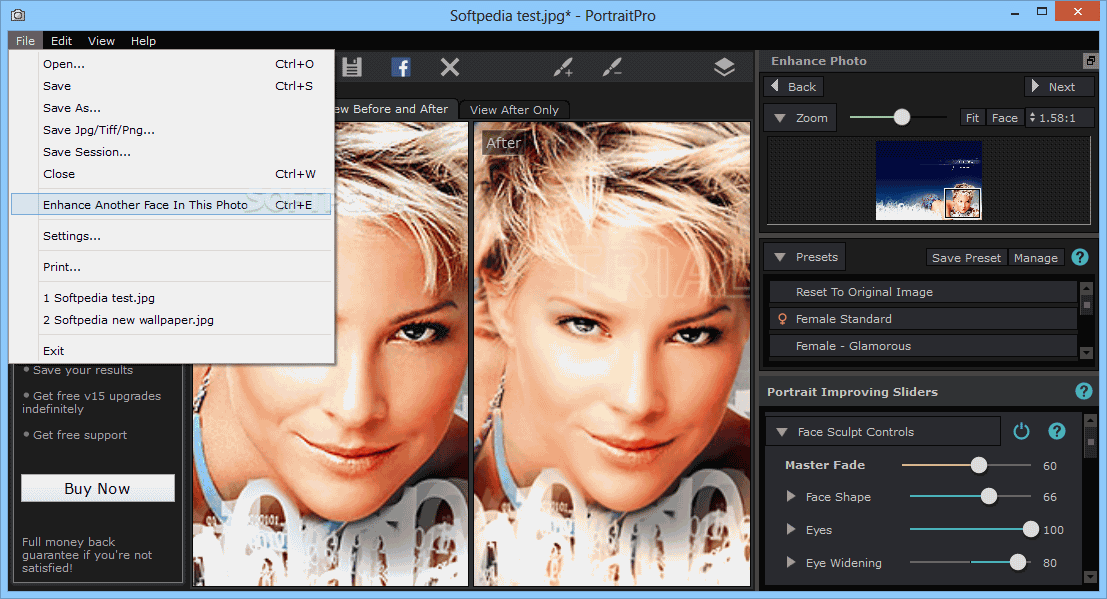
Task: Click the Fit zoom button
Action: [972, 118]
